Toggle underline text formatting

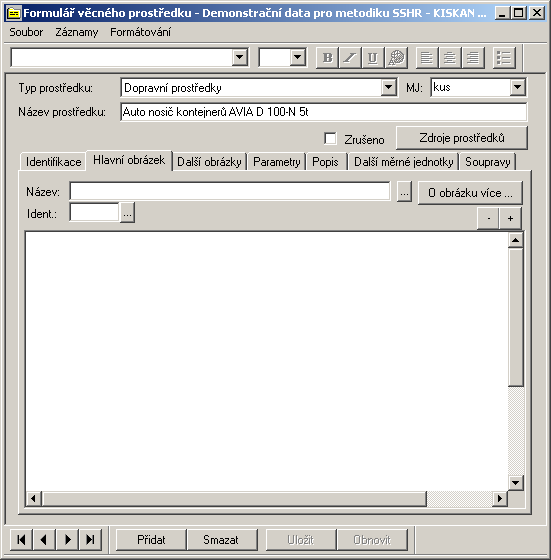pyautogui.click(x=372, y=58)
